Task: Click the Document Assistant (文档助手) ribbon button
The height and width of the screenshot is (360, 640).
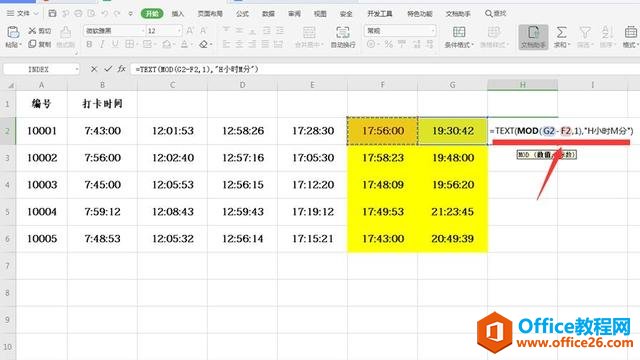Action: tap(533, 36)
